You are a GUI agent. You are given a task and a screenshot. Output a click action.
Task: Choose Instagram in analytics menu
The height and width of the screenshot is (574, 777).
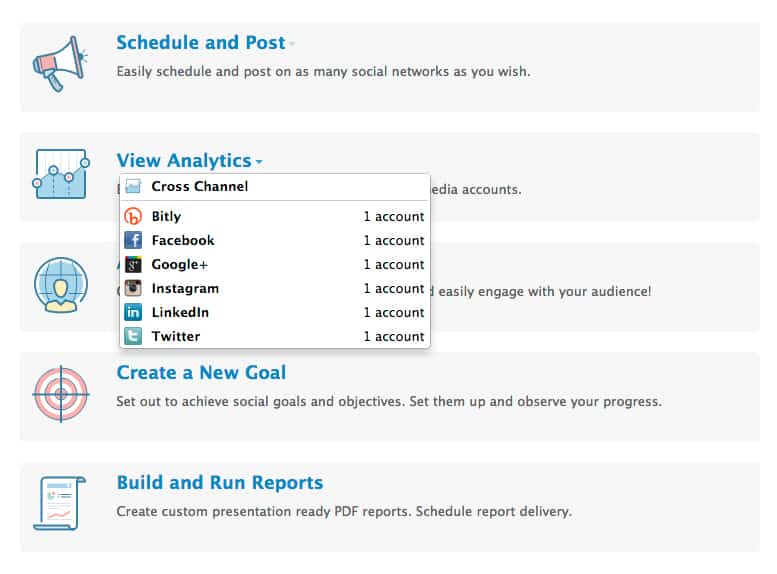pyautogui.click(x=275, y=288)
